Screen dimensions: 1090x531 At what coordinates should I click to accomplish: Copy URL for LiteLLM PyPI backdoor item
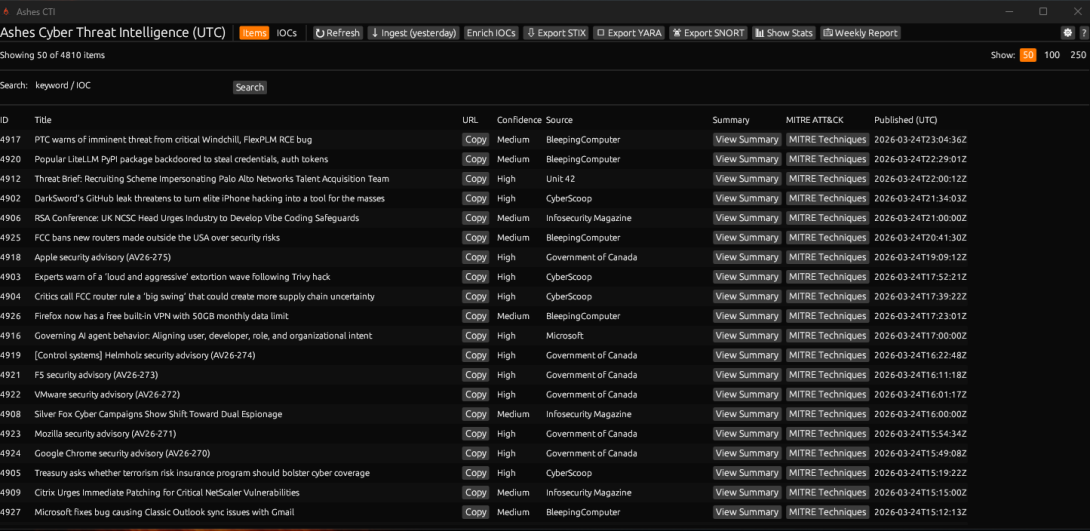(x=475, y=159)
